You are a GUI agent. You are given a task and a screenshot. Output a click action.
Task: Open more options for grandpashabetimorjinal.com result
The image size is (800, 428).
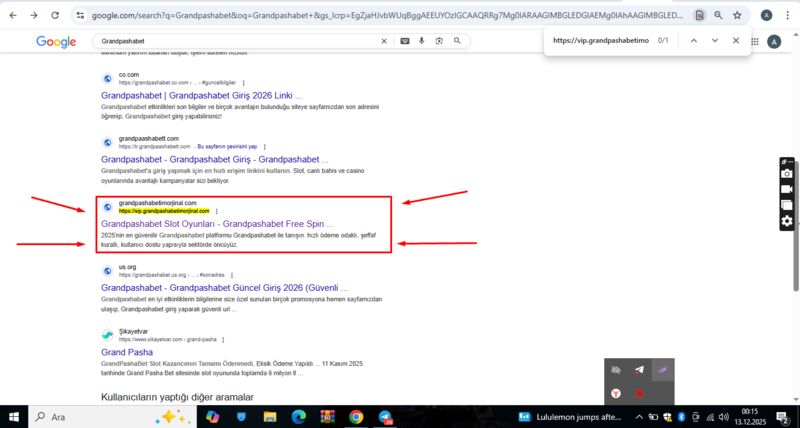pyautogui.click(x=216, y=211)
